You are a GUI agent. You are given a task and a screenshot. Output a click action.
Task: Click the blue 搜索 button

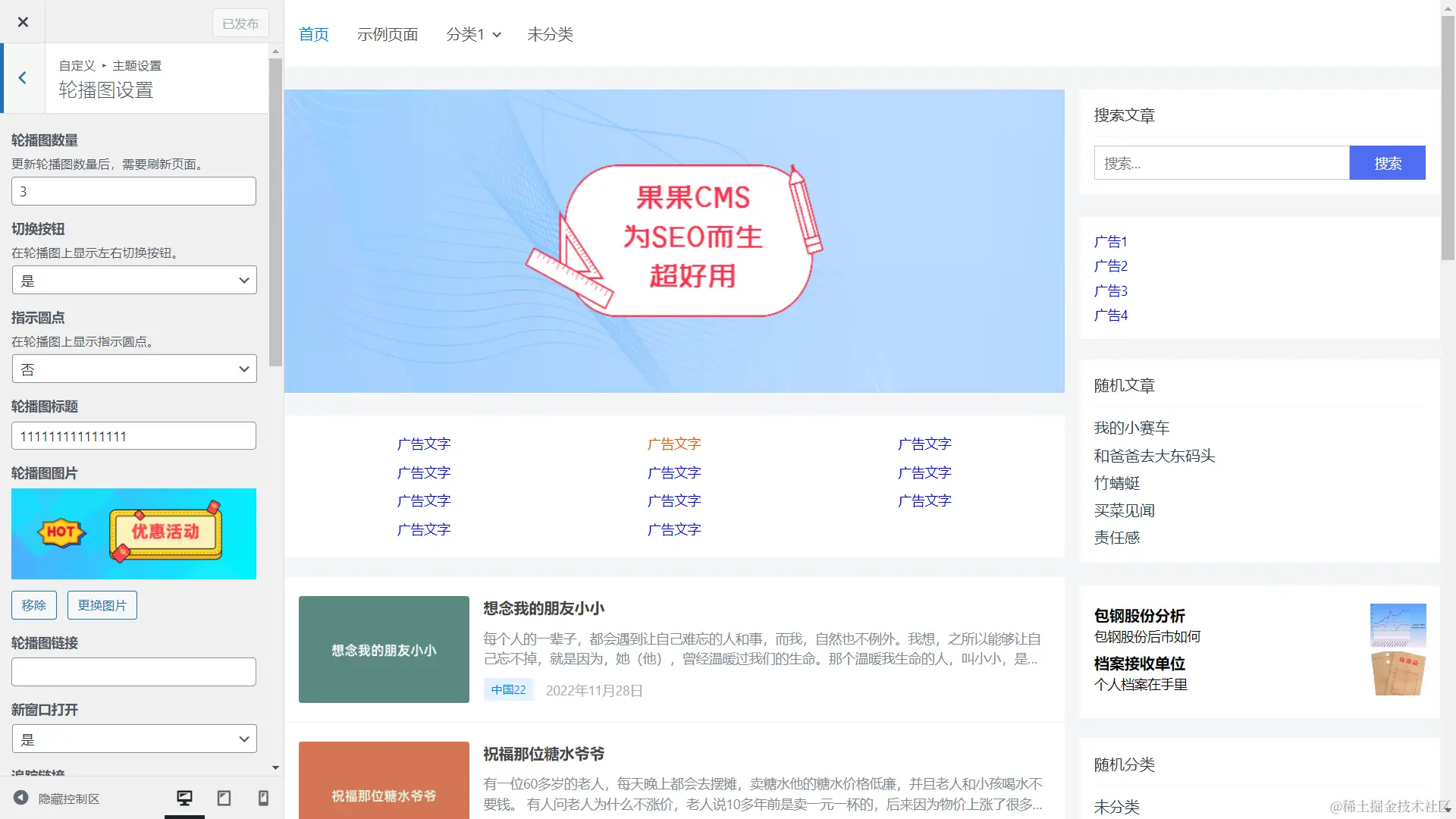pyautogui.click(x=1387, y=162)
